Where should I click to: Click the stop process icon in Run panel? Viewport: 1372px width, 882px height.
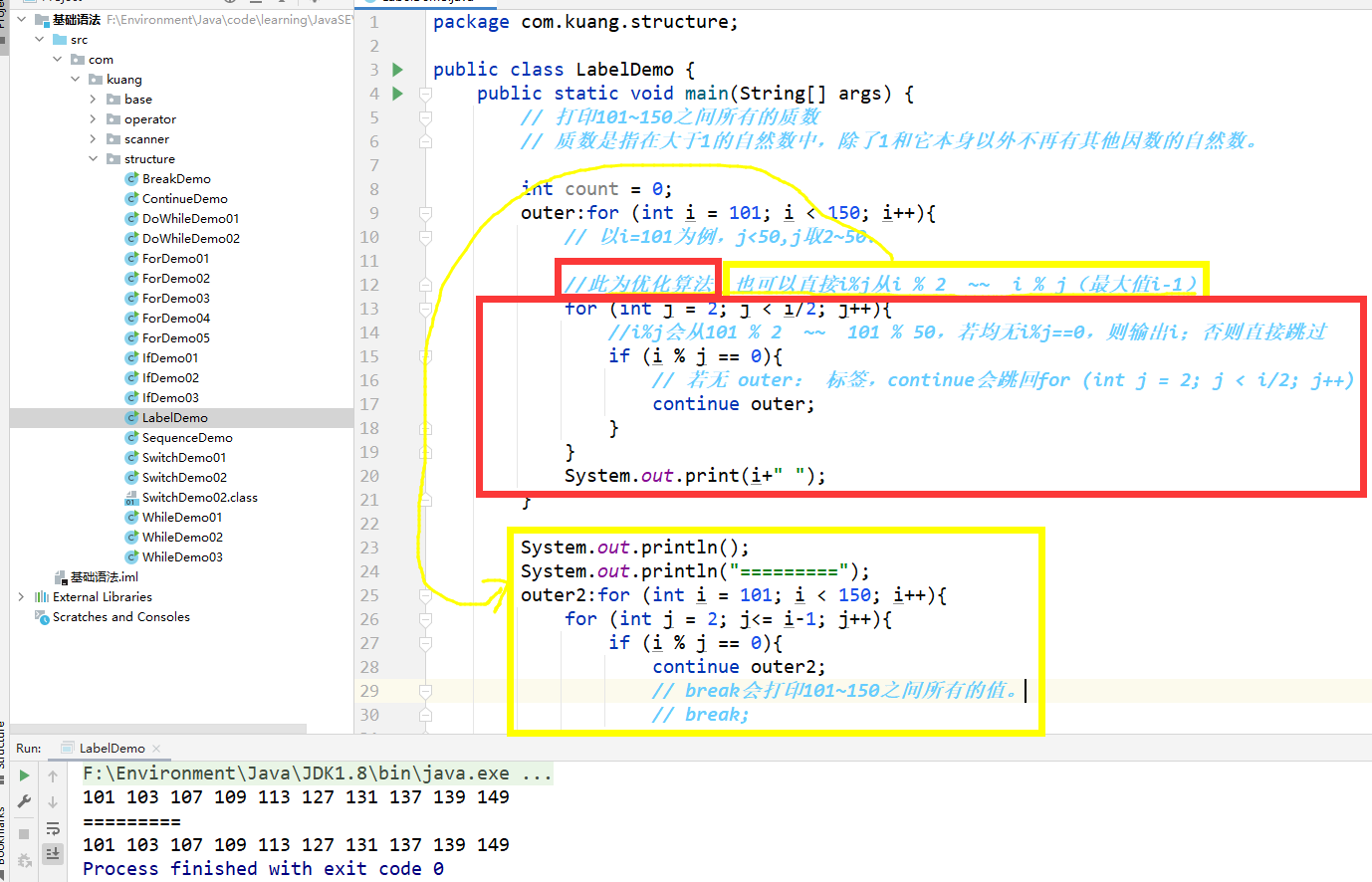coord(24,833)
